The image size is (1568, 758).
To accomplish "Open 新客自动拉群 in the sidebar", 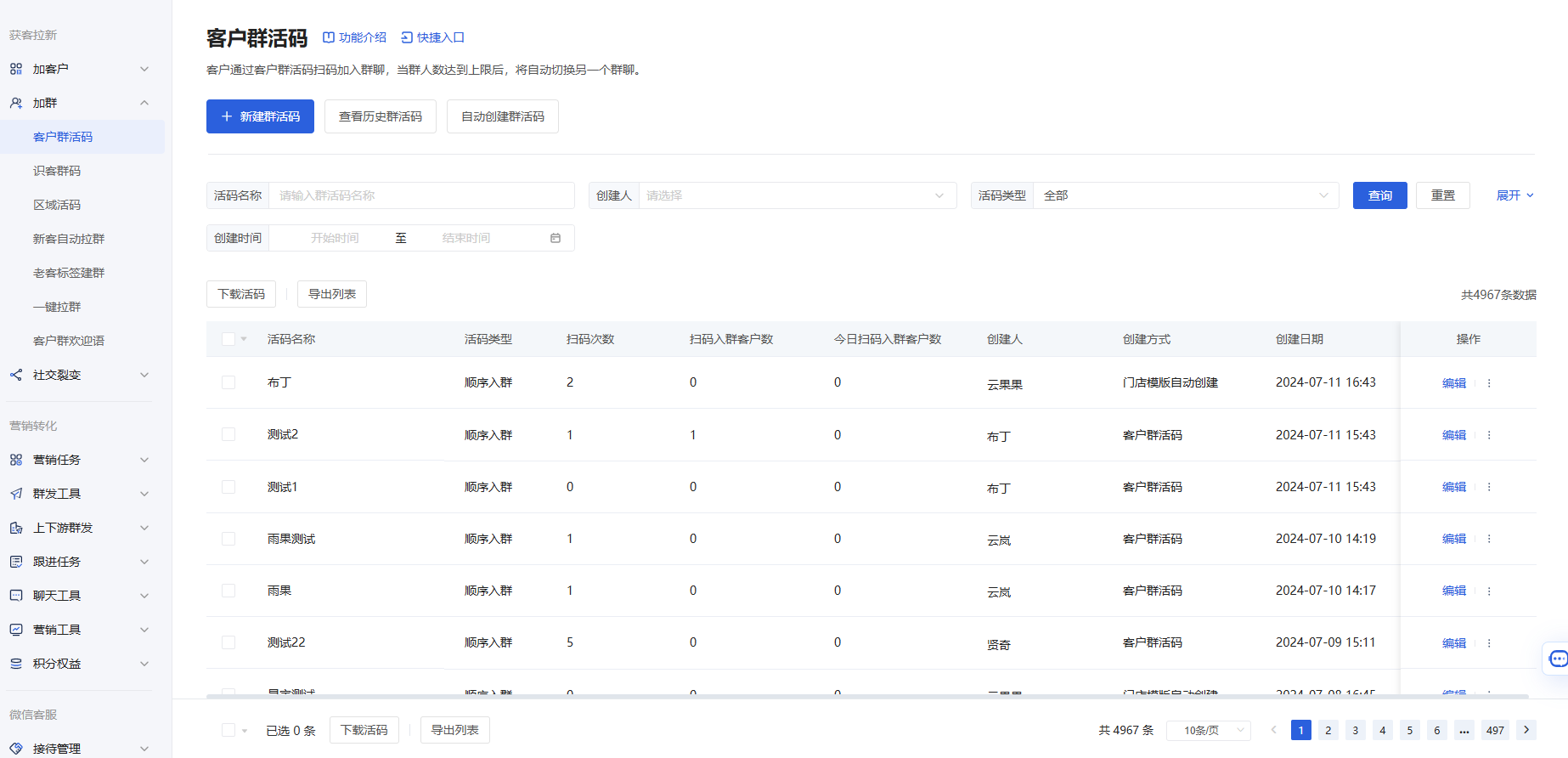I will (x=69, y=239).
